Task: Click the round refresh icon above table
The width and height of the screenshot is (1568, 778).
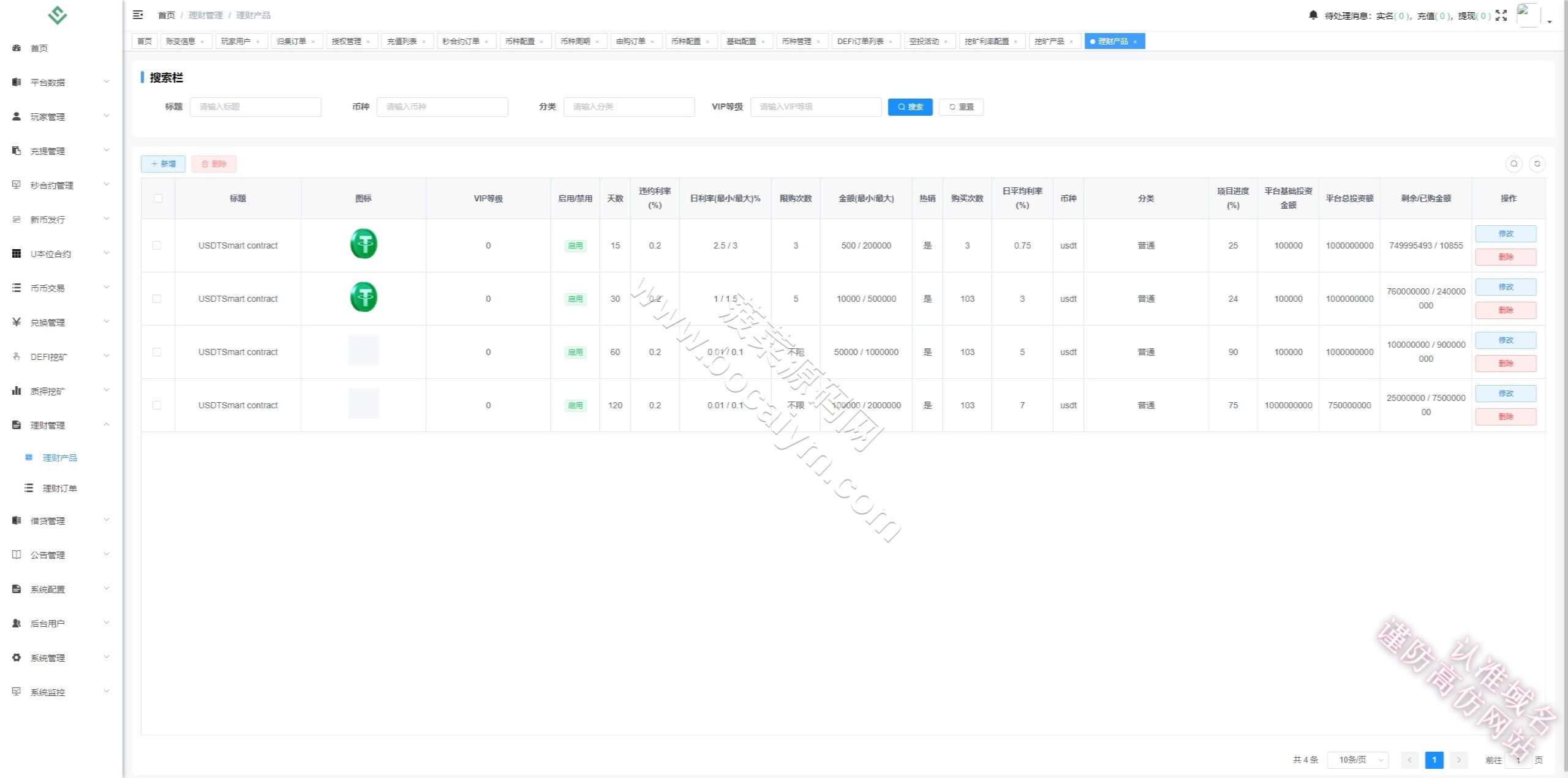Action: 1537,163
